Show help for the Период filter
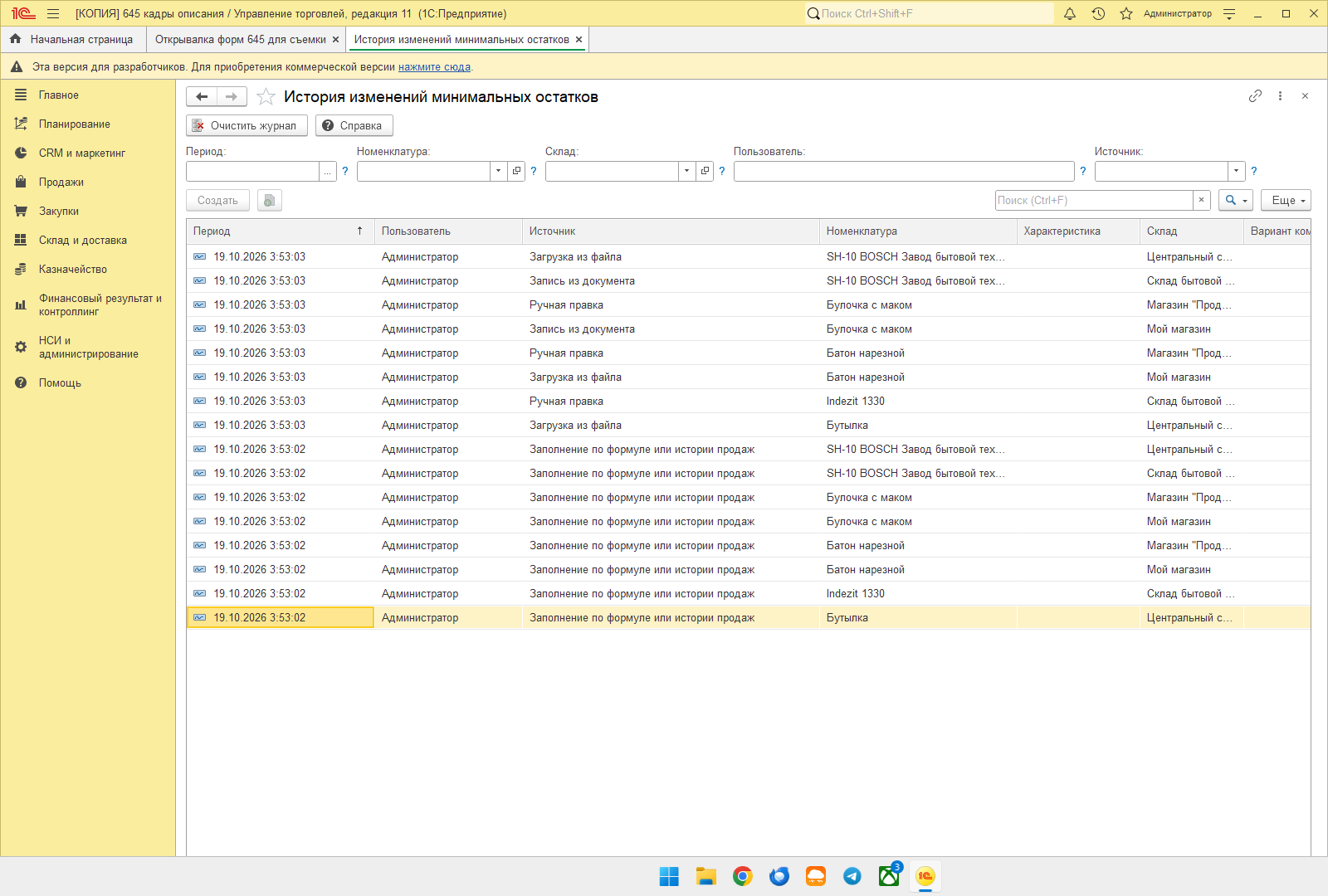The height and width of the screenshot is (896, 1328). coord(345,171)
